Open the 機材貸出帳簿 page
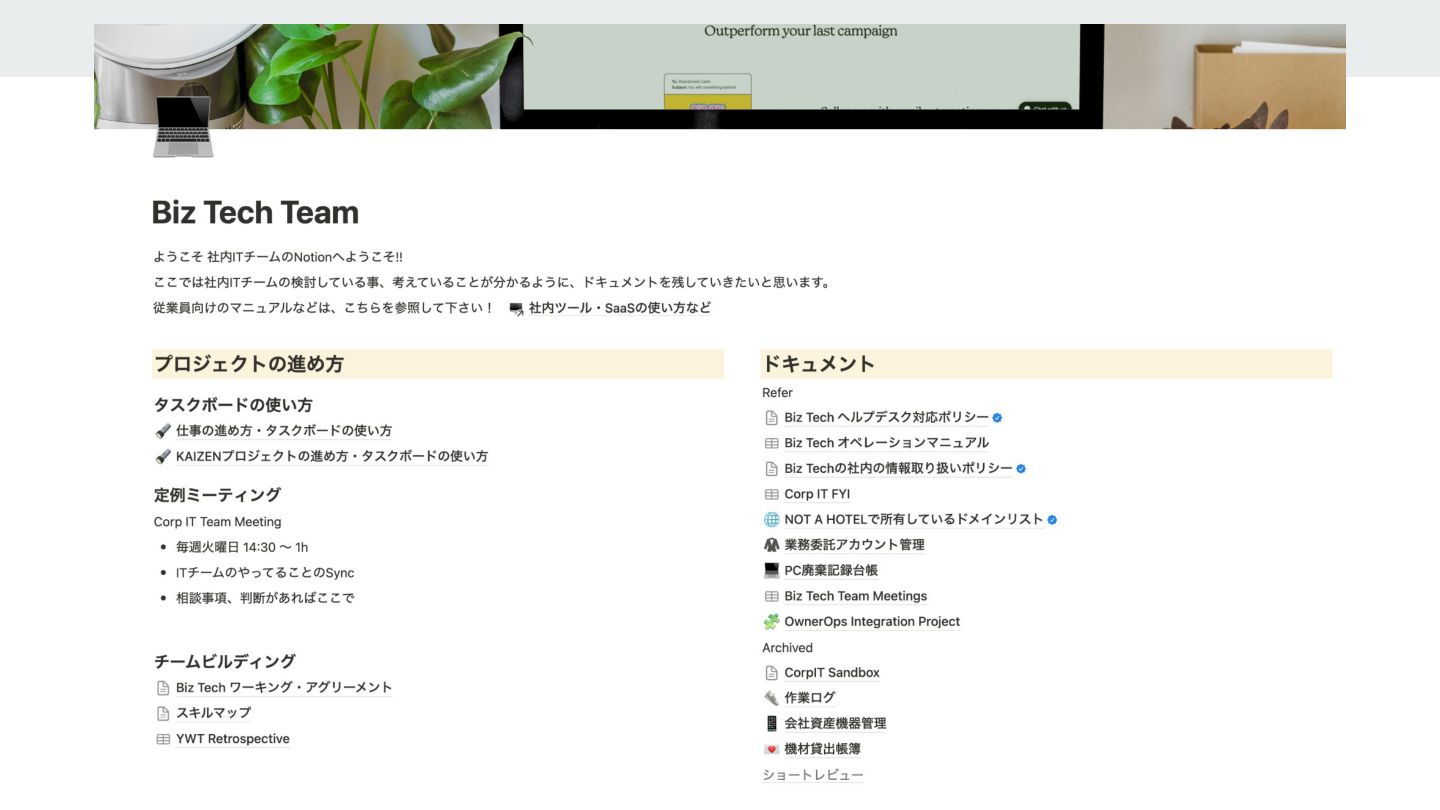 [823, 749]
